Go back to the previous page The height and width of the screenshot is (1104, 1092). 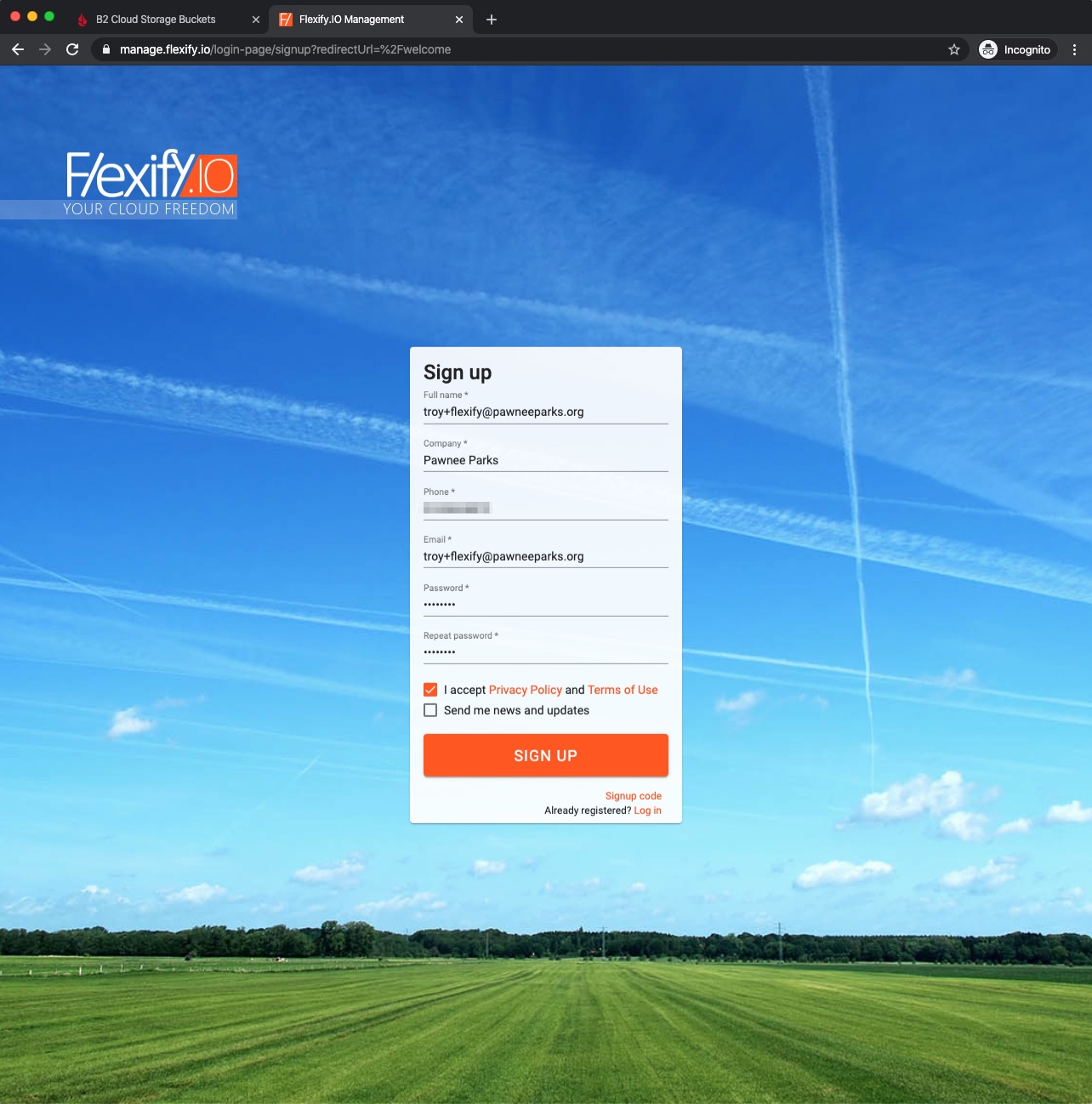(18, 49)
